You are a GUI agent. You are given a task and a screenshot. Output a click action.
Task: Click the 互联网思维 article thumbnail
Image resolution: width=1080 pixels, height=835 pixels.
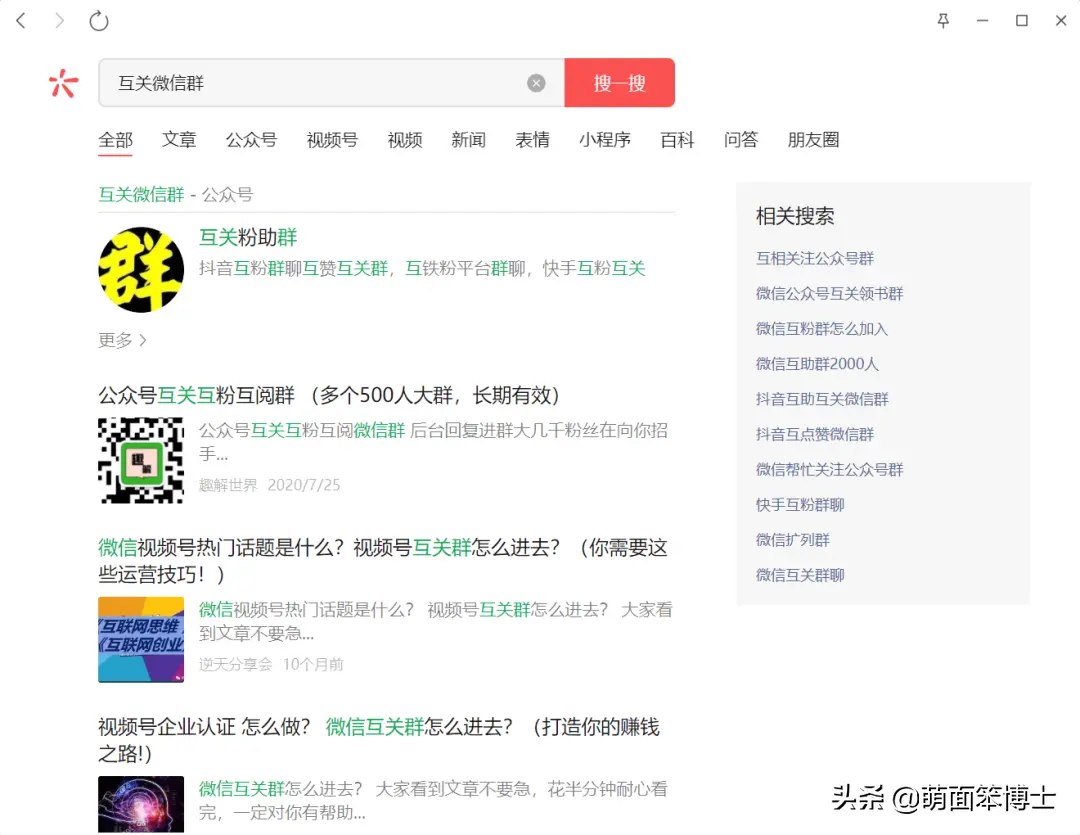(x=141, y=639)
